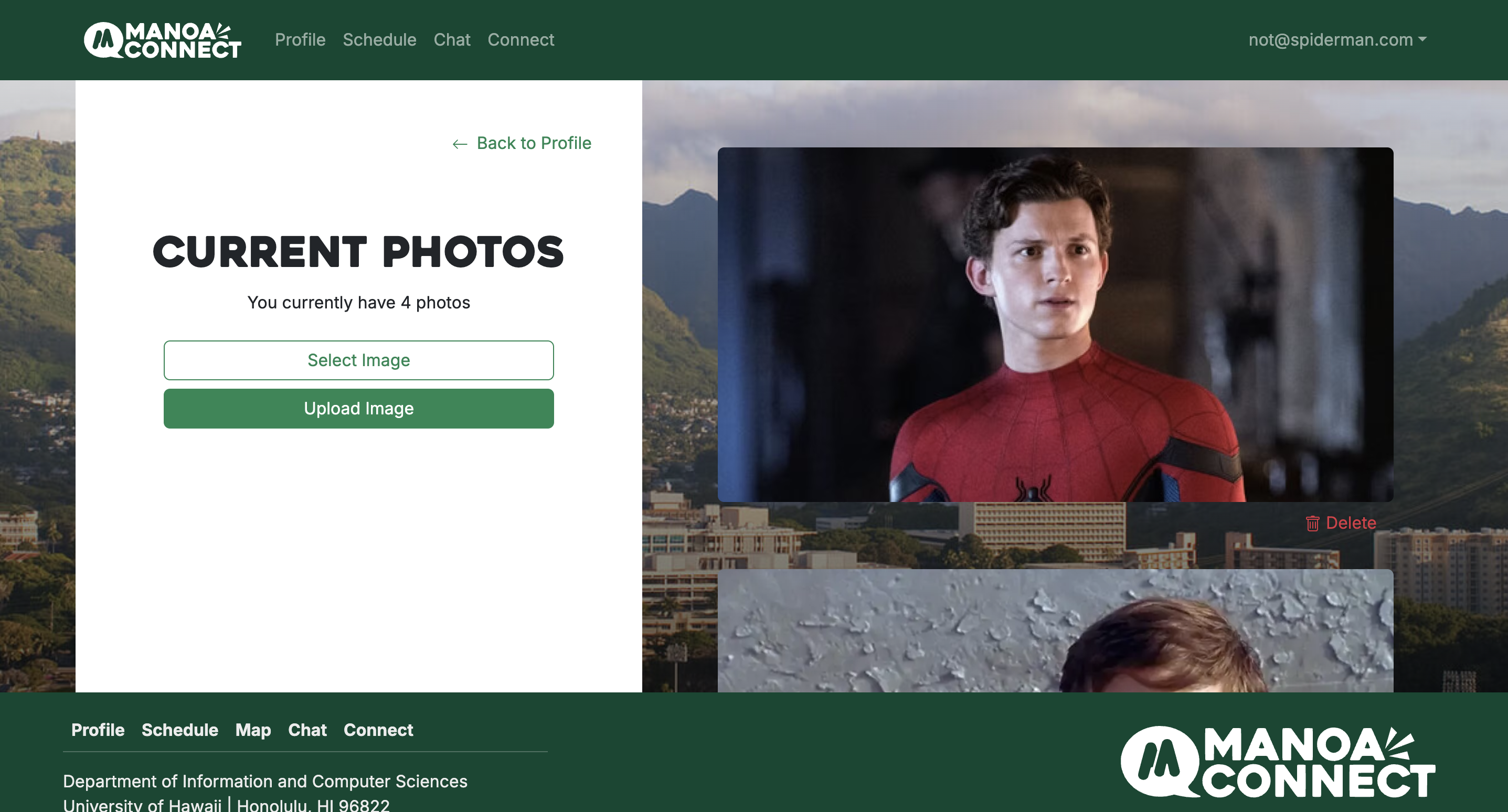This screenshot has width=1508, height=812.
Task: Click the second partially visible photo
Action: pos(1055,631)
